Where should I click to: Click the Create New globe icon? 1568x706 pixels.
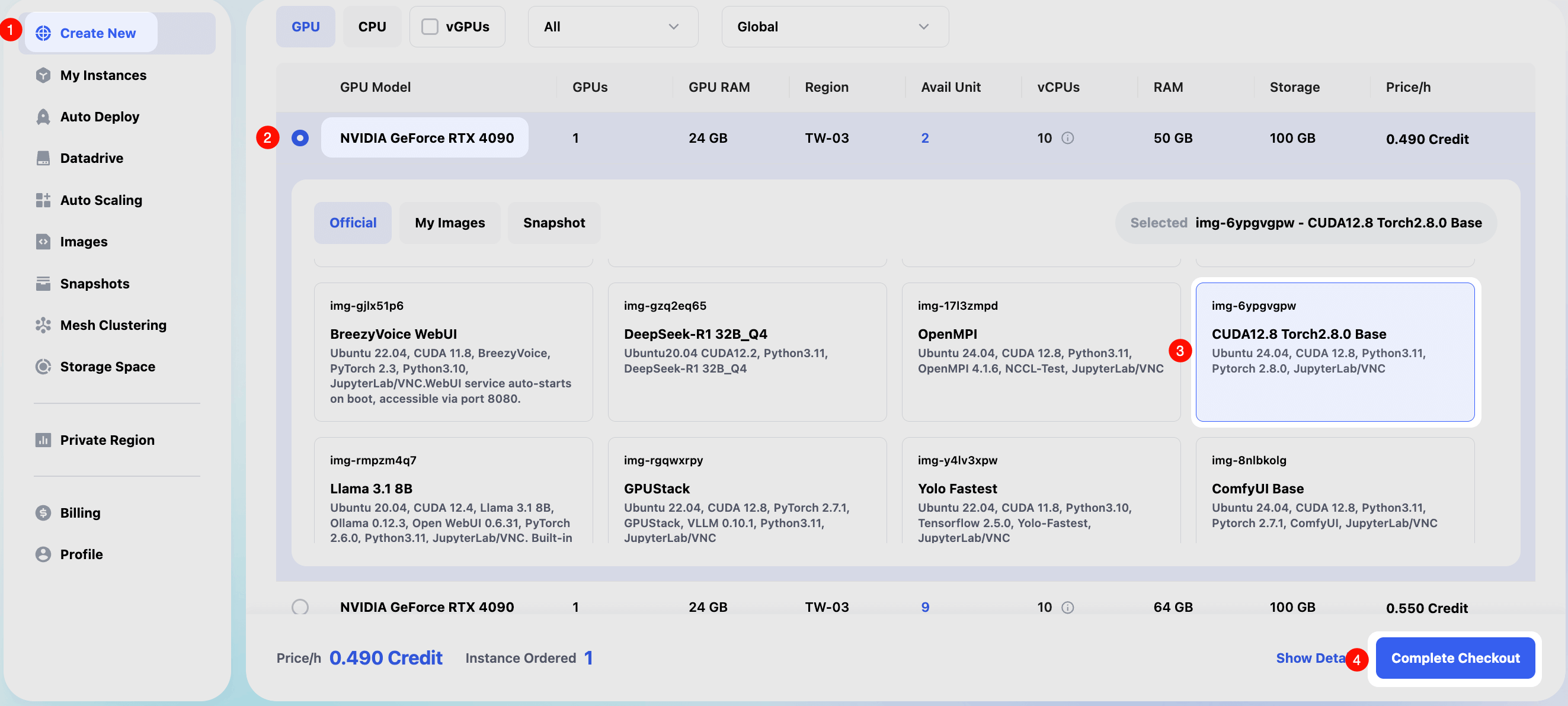[x=43, y=34]
